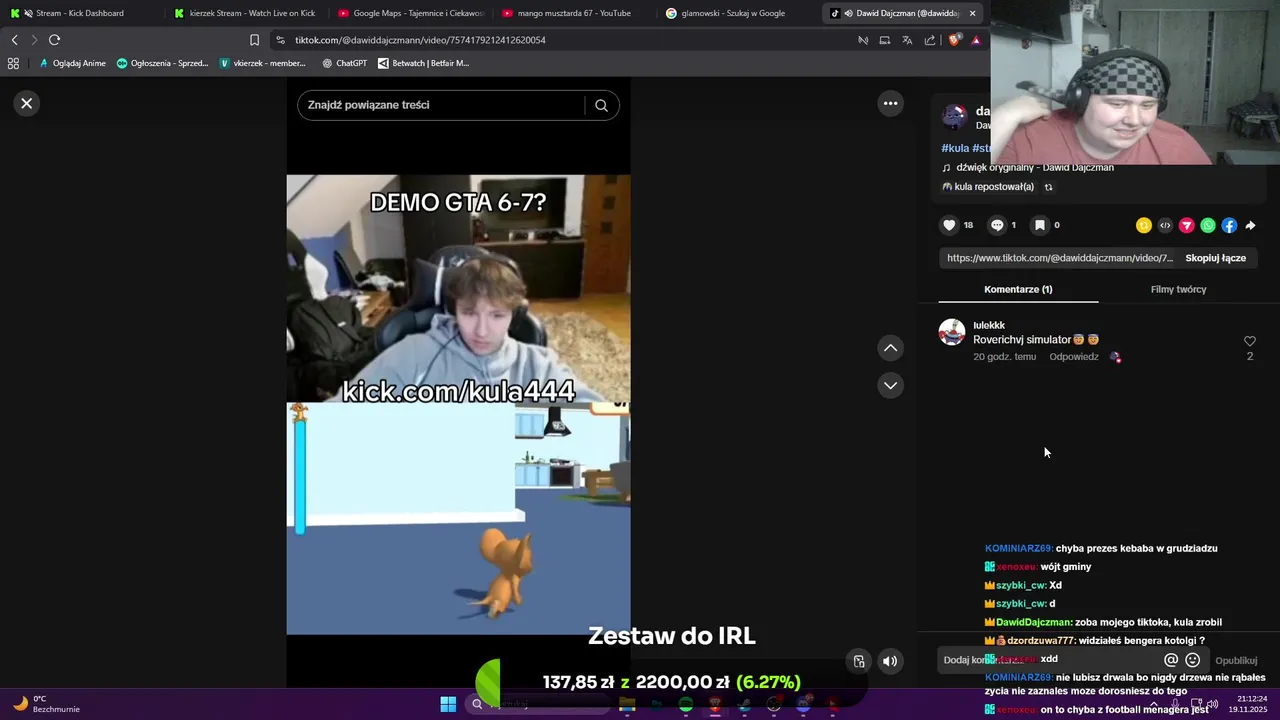Reply to lulekkk's comment via "Odpowiedz"
The image size is (1280, 720).
coord(1073,357)
